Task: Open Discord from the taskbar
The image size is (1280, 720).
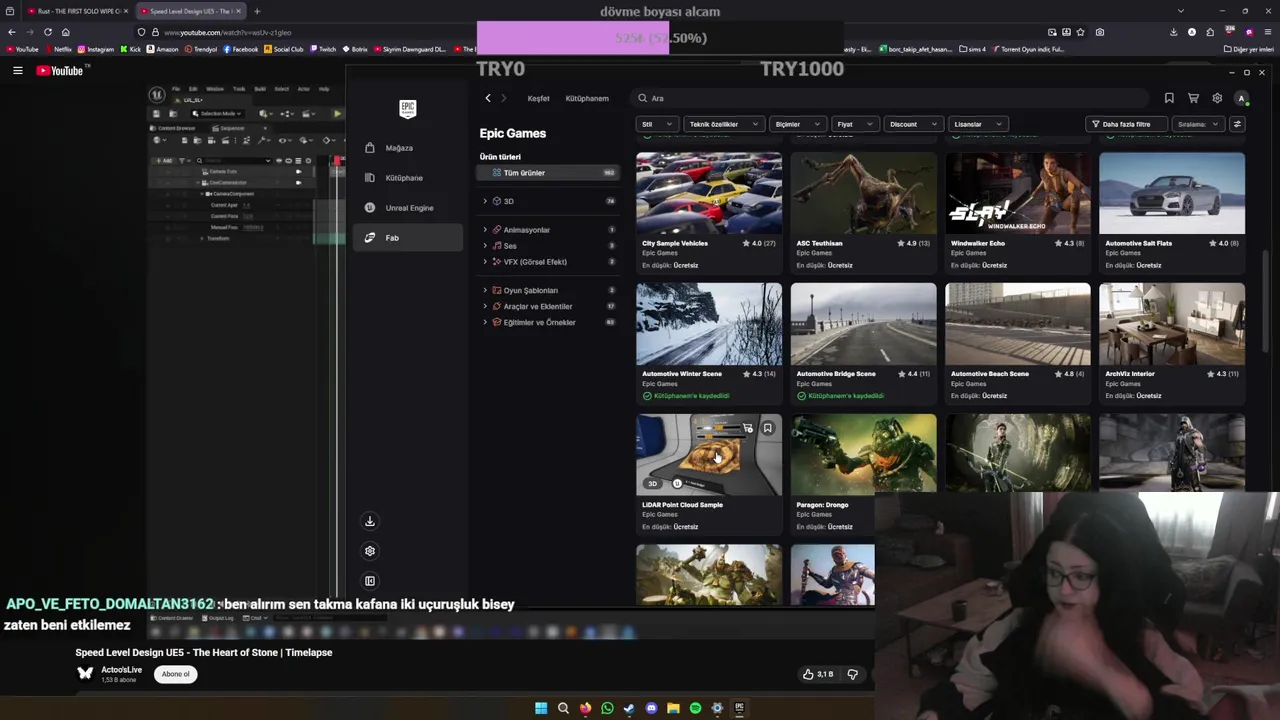Action: [651, 708]
